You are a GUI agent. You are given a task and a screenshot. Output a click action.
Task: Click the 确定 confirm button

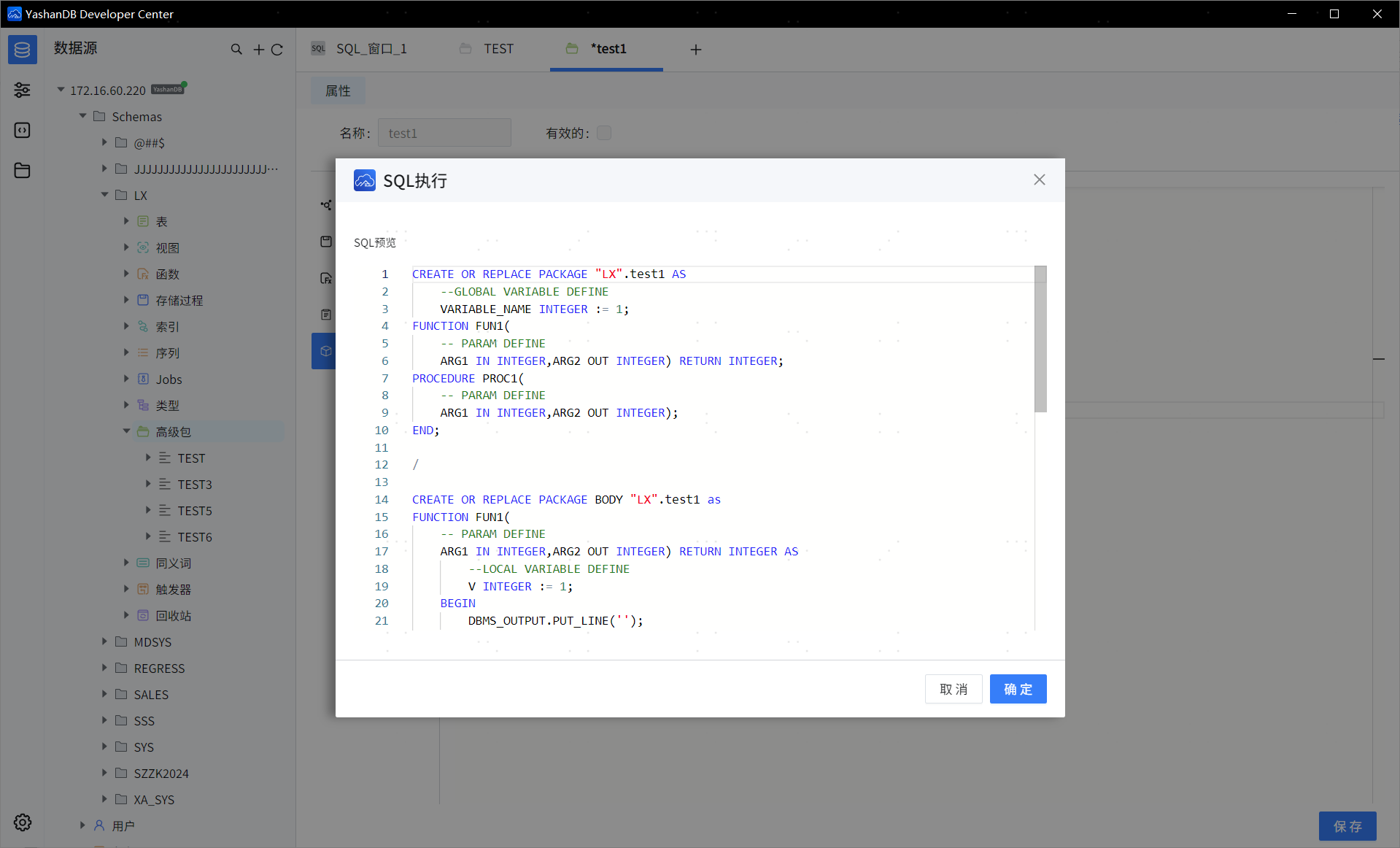[1018, 689]
